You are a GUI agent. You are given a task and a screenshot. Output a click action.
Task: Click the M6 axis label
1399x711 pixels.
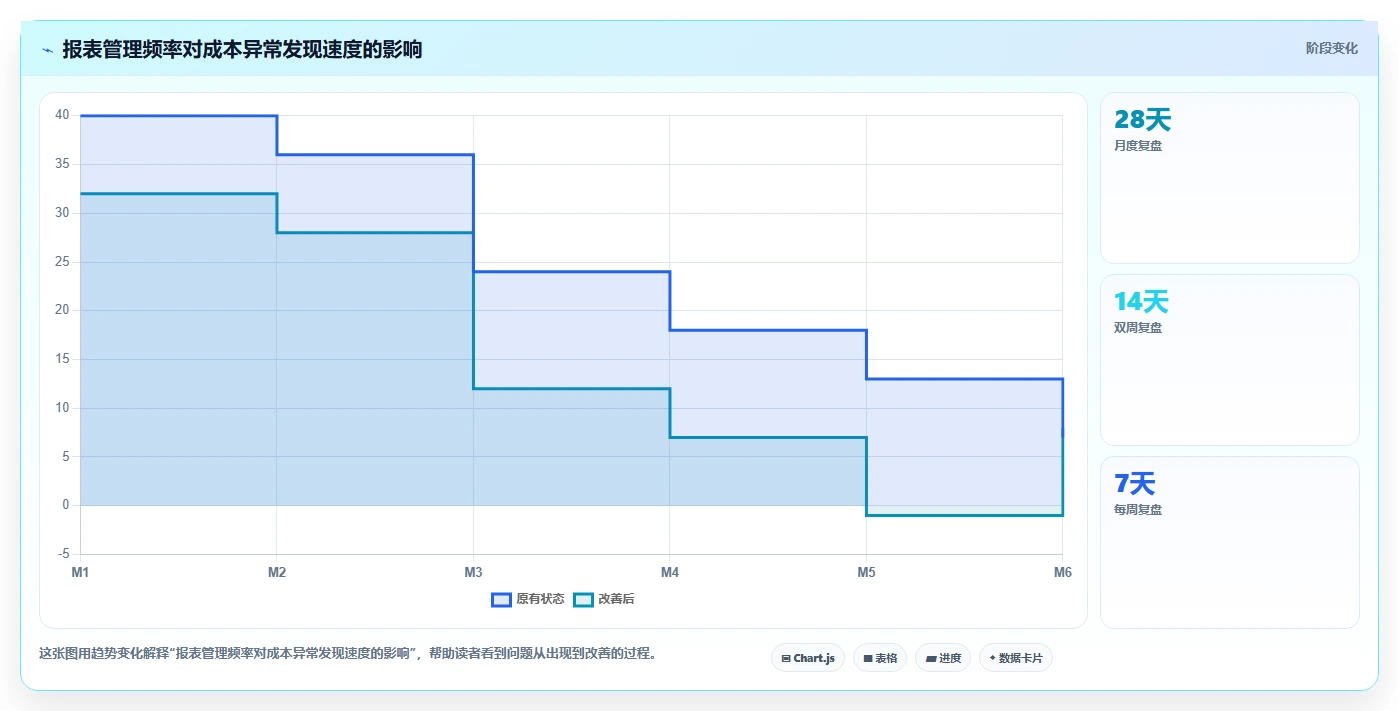pyautogui.click(x=1062, y=573)
